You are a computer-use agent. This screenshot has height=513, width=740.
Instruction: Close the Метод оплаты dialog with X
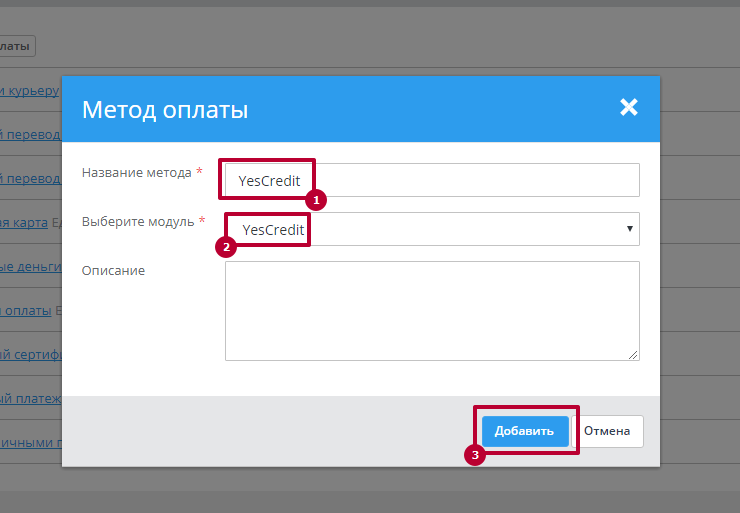coord(628,108)
